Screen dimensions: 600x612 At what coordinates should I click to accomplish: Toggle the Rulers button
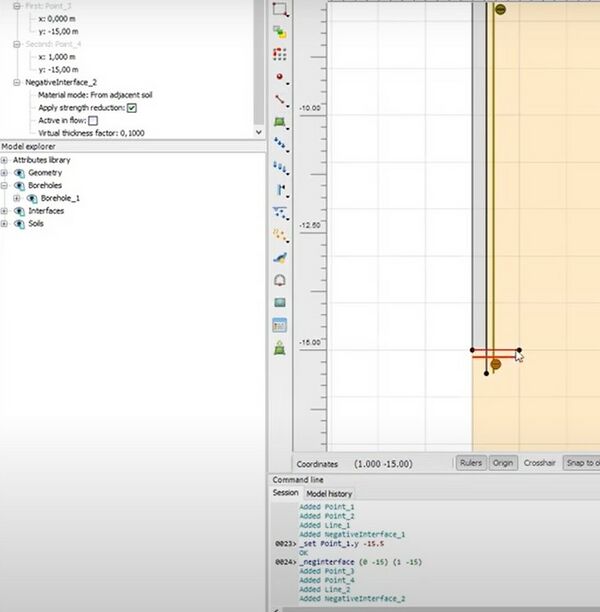tap(470, 463)
